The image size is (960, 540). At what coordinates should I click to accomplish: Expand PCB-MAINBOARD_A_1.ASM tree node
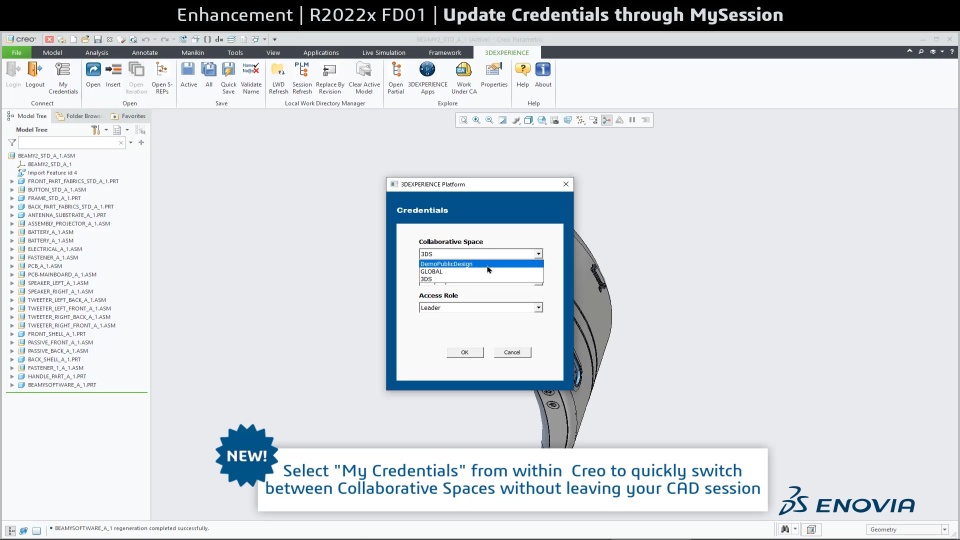[12, 274]
